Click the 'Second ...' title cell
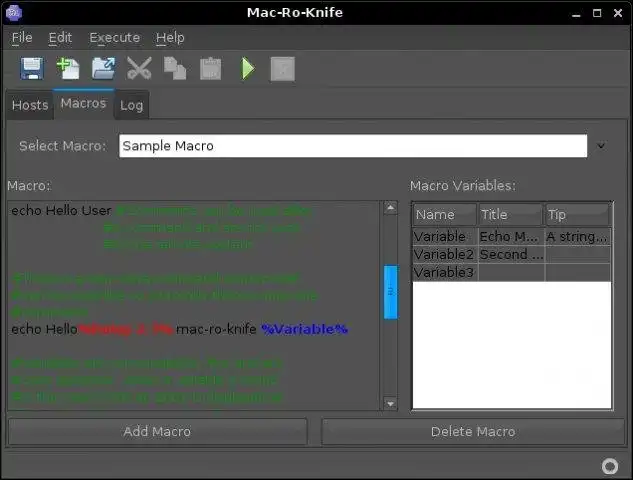633x480 pixels. [x=511, y=254]
